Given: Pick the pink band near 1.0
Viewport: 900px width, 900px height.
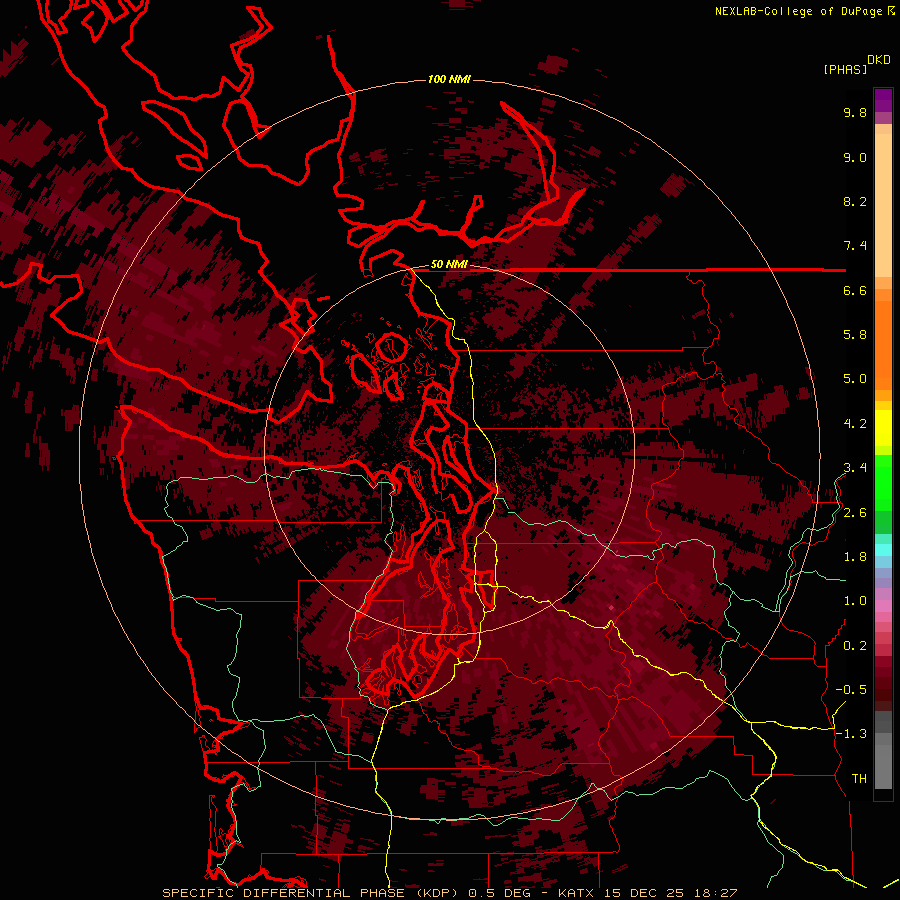Looking at the screenshot, I should 883,606.
